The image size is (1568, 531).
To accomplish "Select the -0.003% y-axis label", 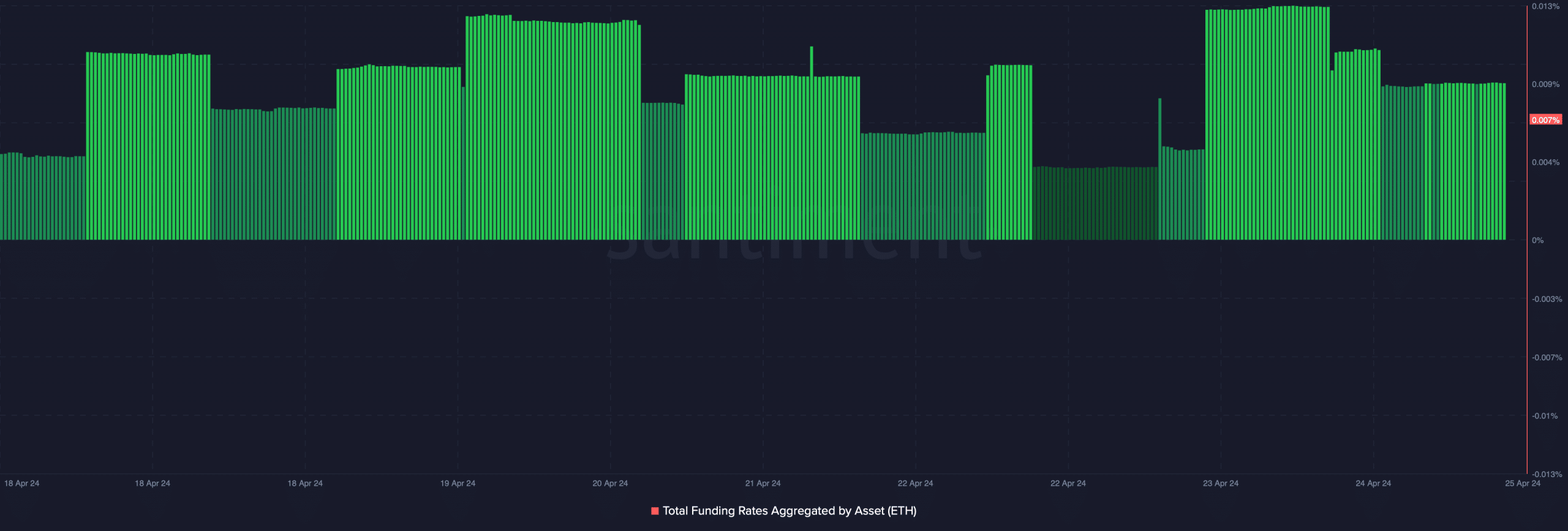I will pyautogui.click(x=1547, y=299).
